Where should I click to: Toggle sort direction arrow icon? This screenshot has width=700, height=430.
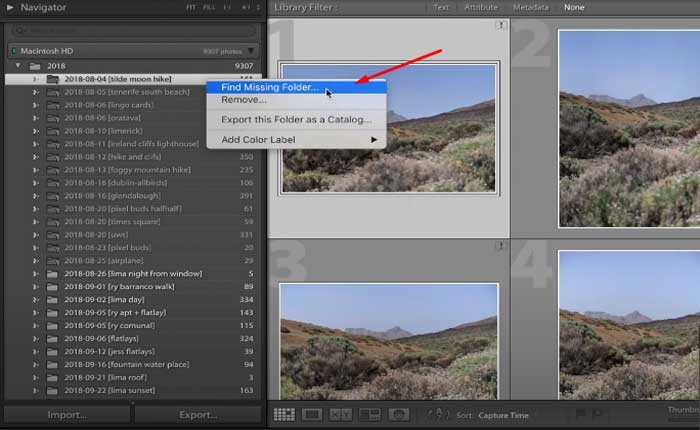pyautogui.click(x=438, y=415)
